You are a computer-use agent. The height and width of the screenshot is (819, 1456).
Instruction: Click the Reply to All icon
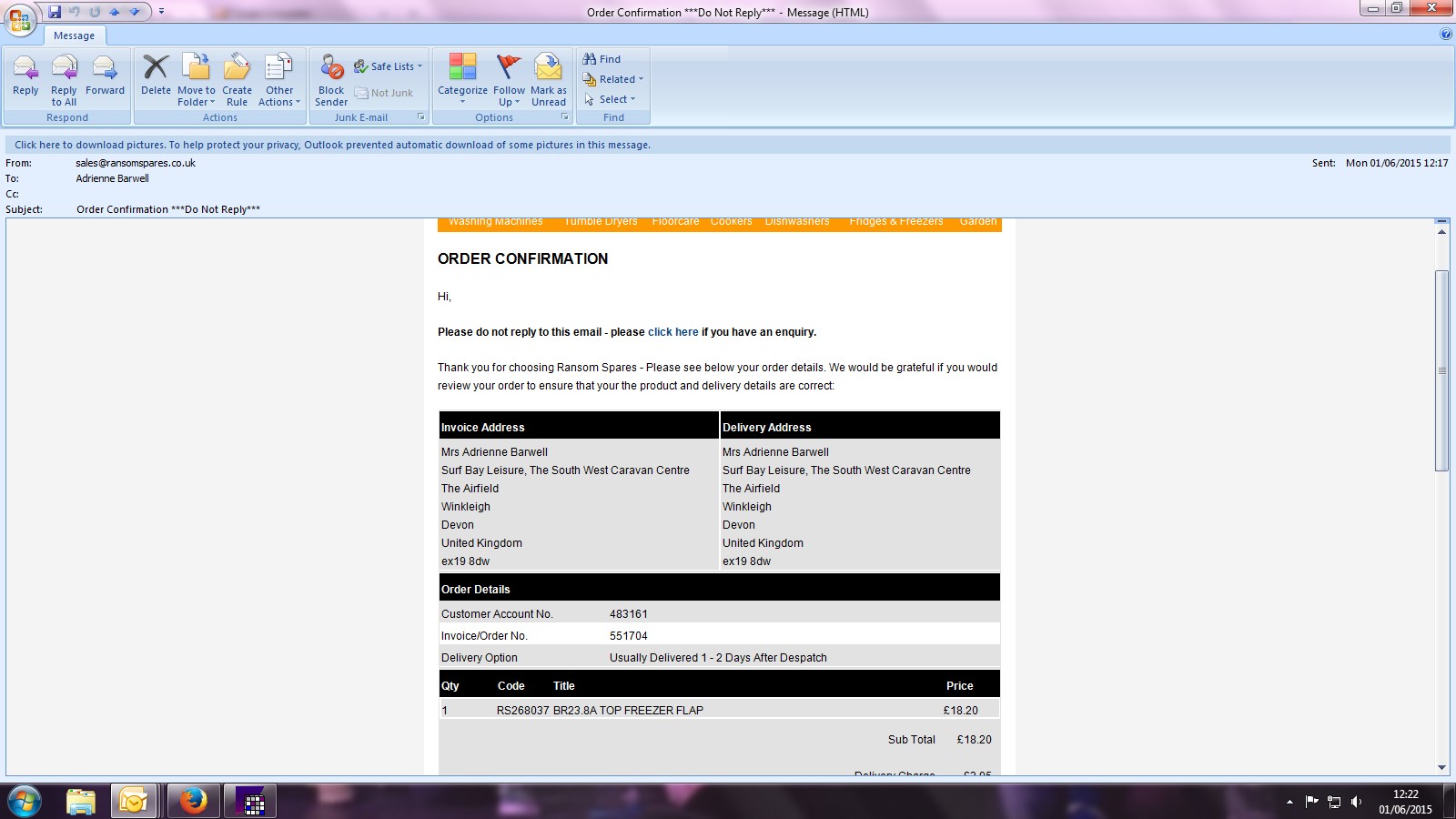[64, 77]
